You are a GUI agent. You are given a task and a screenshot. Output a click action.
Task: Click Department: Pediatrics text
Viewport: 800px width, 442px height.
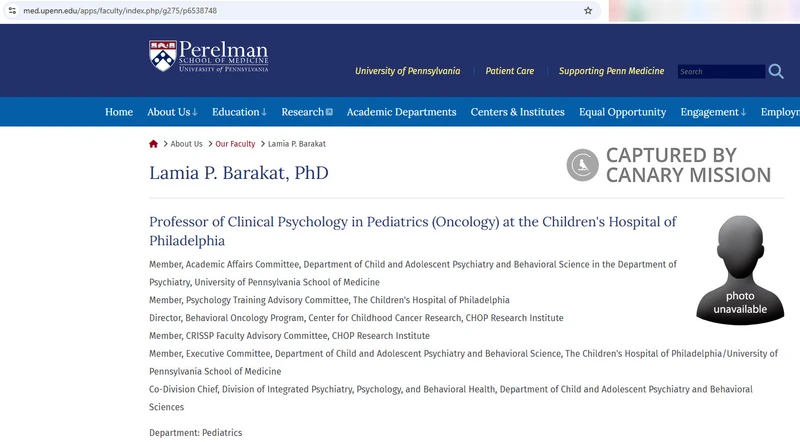click(x=195, y=433)
